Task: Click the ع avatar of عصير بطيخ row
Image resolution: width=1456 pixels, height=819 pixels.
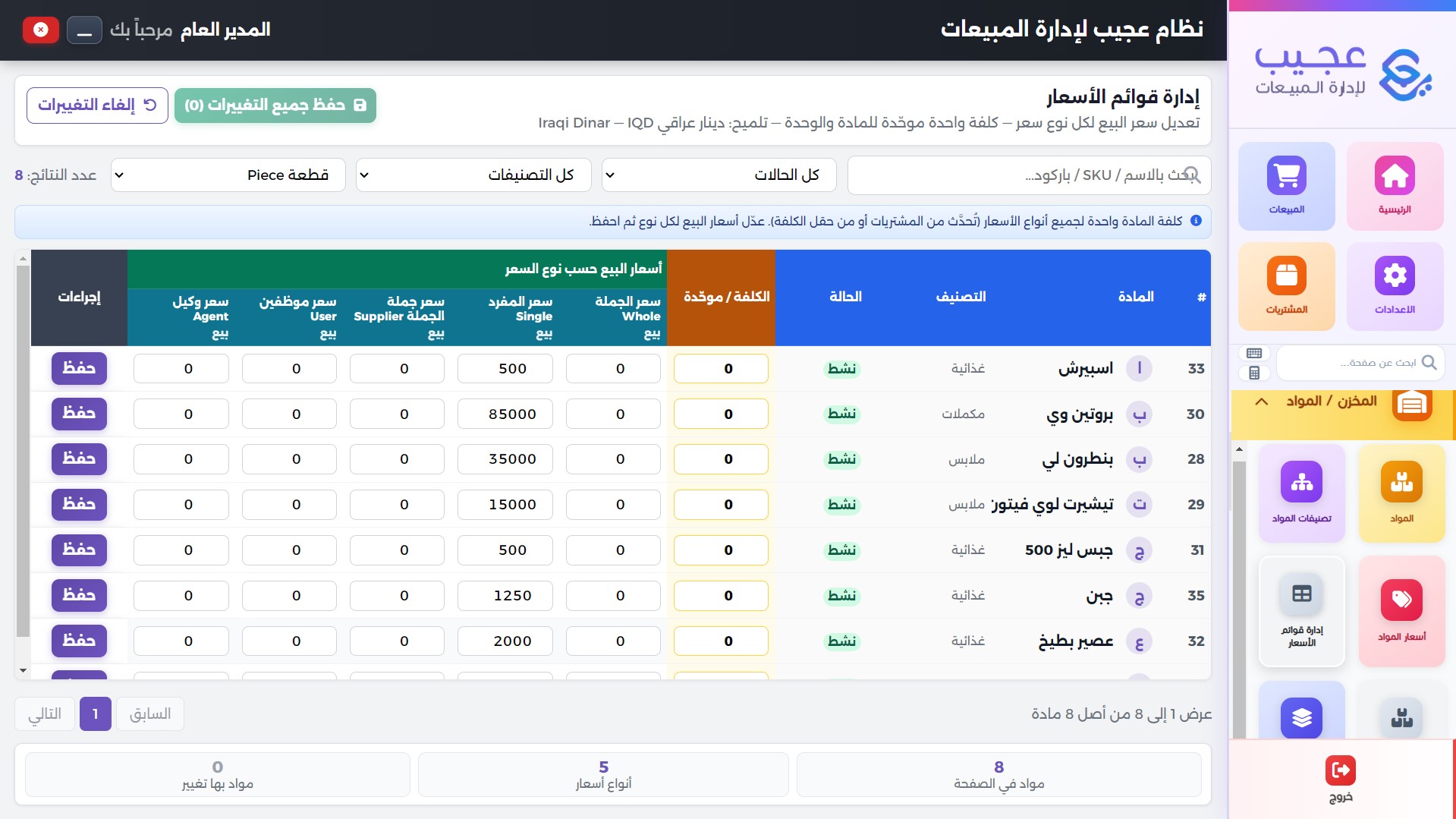Action: [1139, 641]
